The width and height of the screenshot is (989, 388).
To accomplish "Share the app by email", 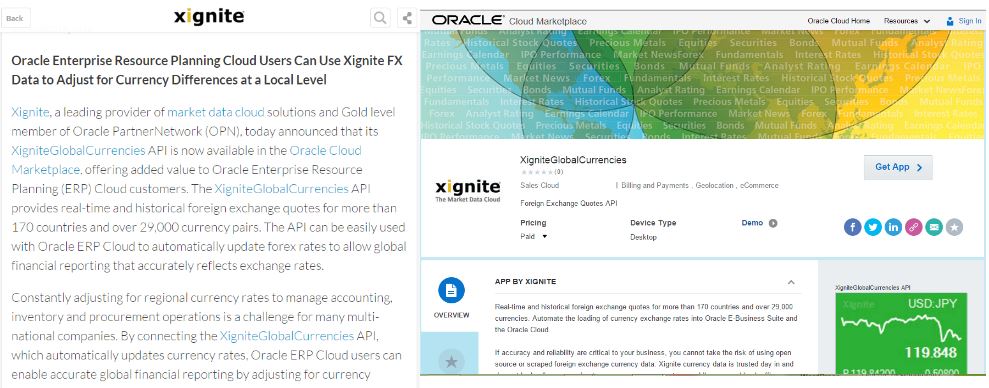I will click(934, 227).
